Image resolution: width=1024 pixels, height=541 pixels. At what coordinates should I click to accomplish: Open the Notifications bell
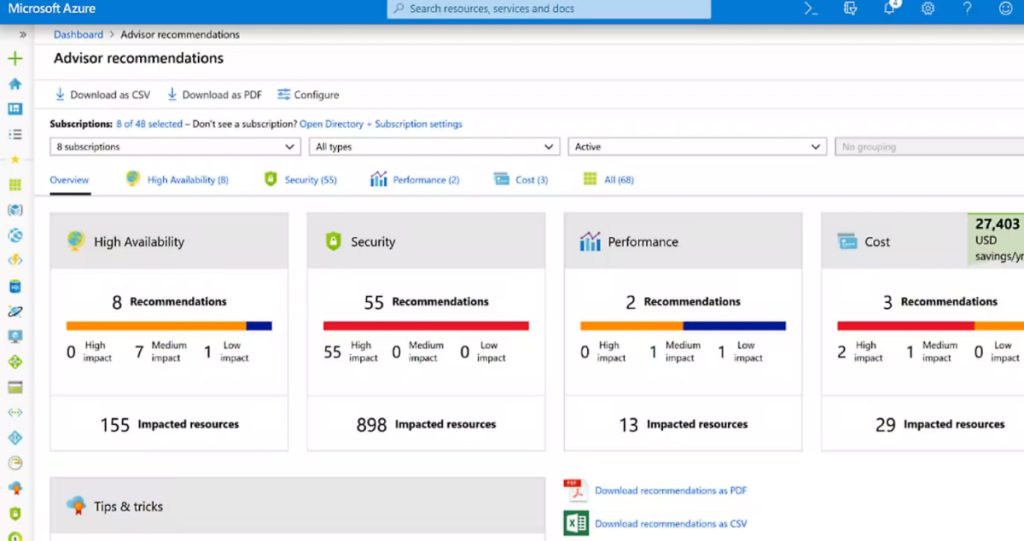[891, 8]
